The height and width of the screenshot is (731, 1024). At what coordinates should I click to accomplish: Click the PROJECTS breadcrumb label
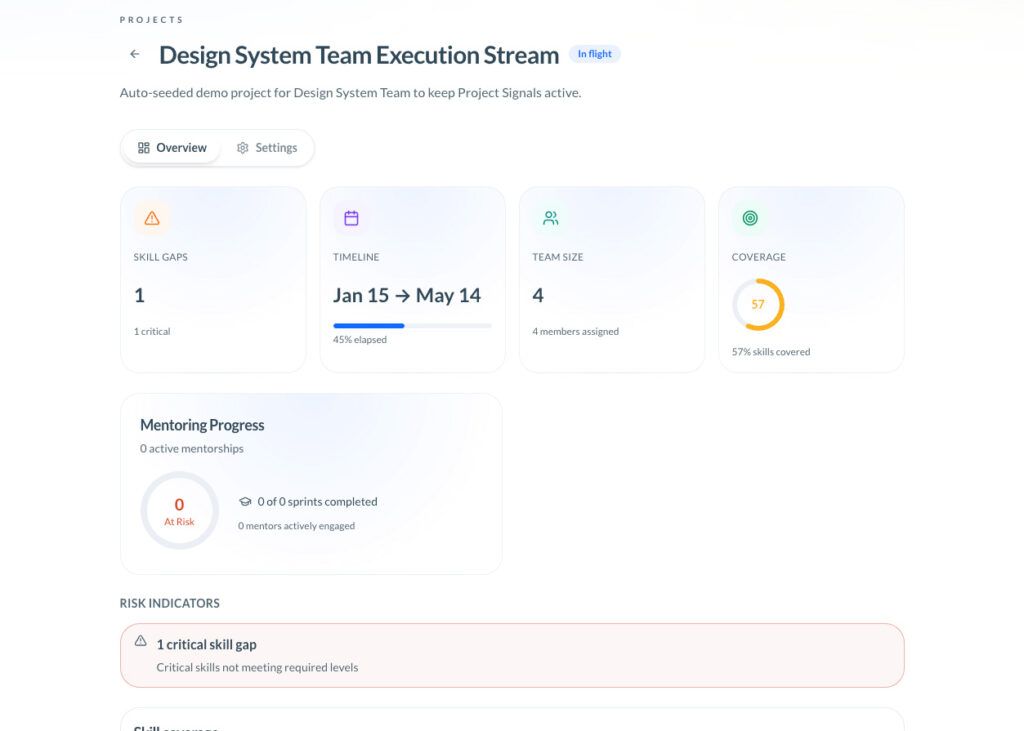click(151, 19)
